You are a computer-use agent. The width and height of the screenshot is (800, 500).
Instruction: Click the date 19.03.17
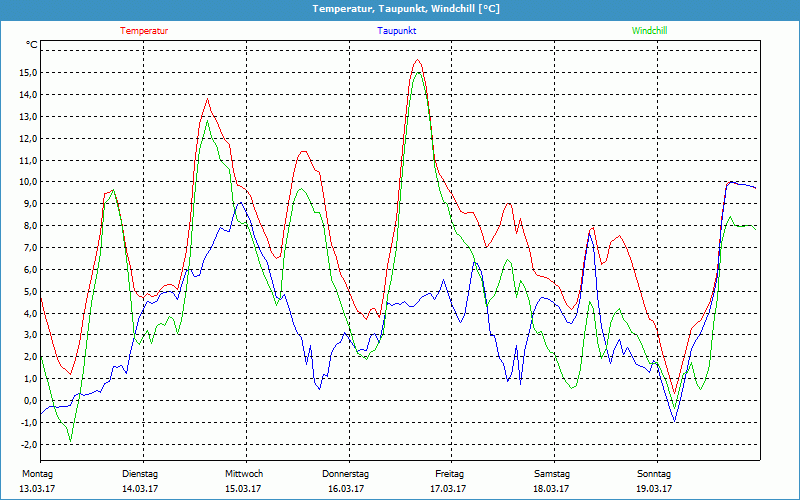pyautogui.click(x=654, y=489)
